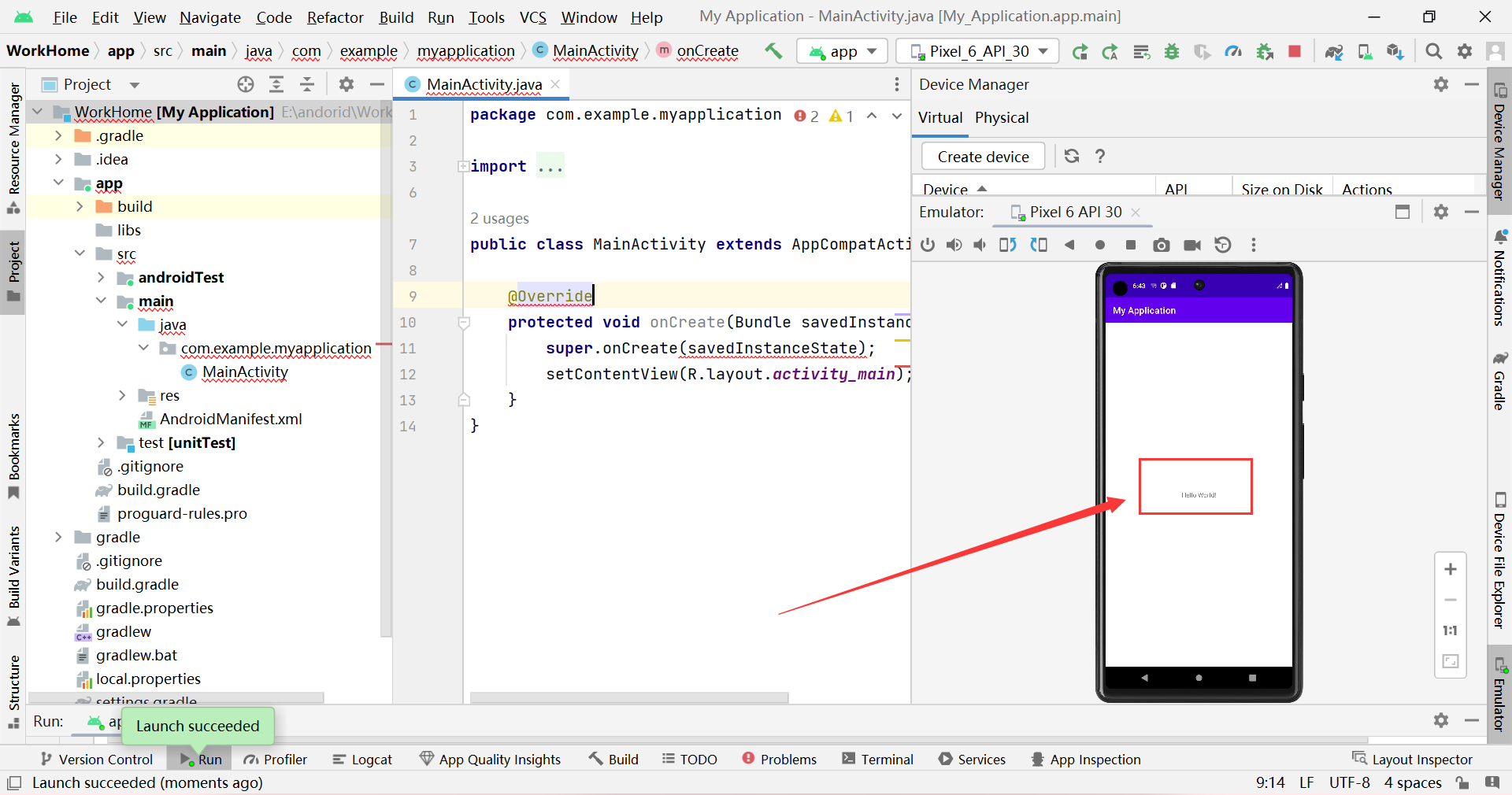The height and width of the screenshot is (795, 1512).
Task: Take emulator screenshot camera icon
Action: click(1162, 245)
